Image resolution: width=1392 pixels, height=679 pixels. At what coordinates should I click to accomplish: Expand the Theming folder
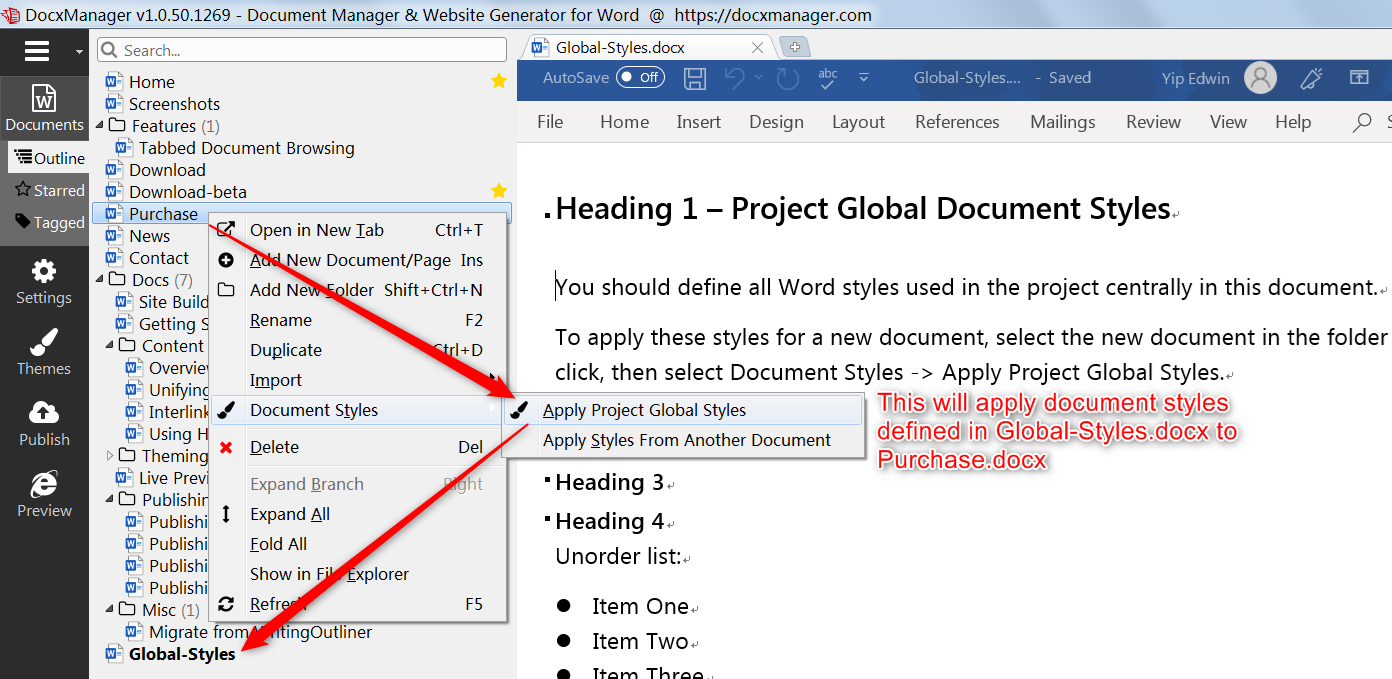point(110,456)
